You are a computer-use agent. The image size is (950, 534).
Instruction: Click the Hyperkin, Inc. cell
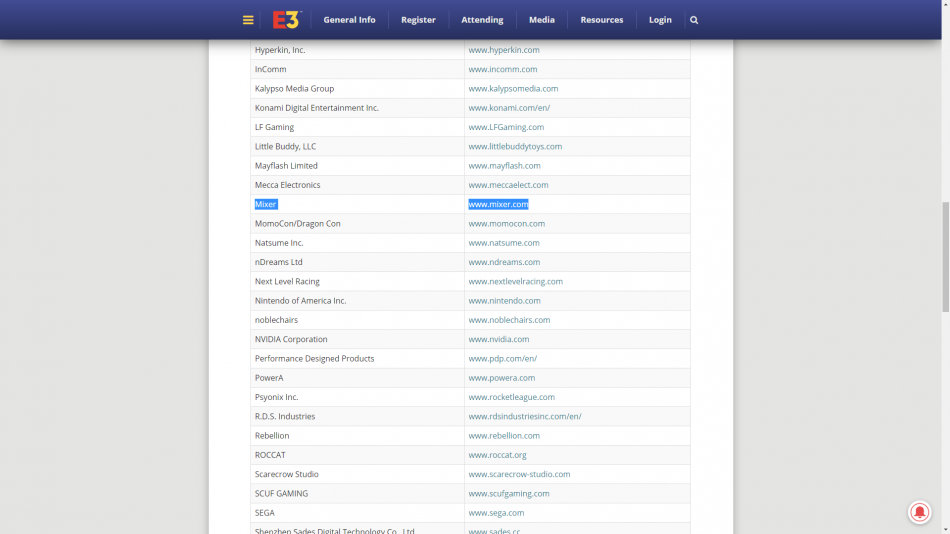[x=357, y=50]
